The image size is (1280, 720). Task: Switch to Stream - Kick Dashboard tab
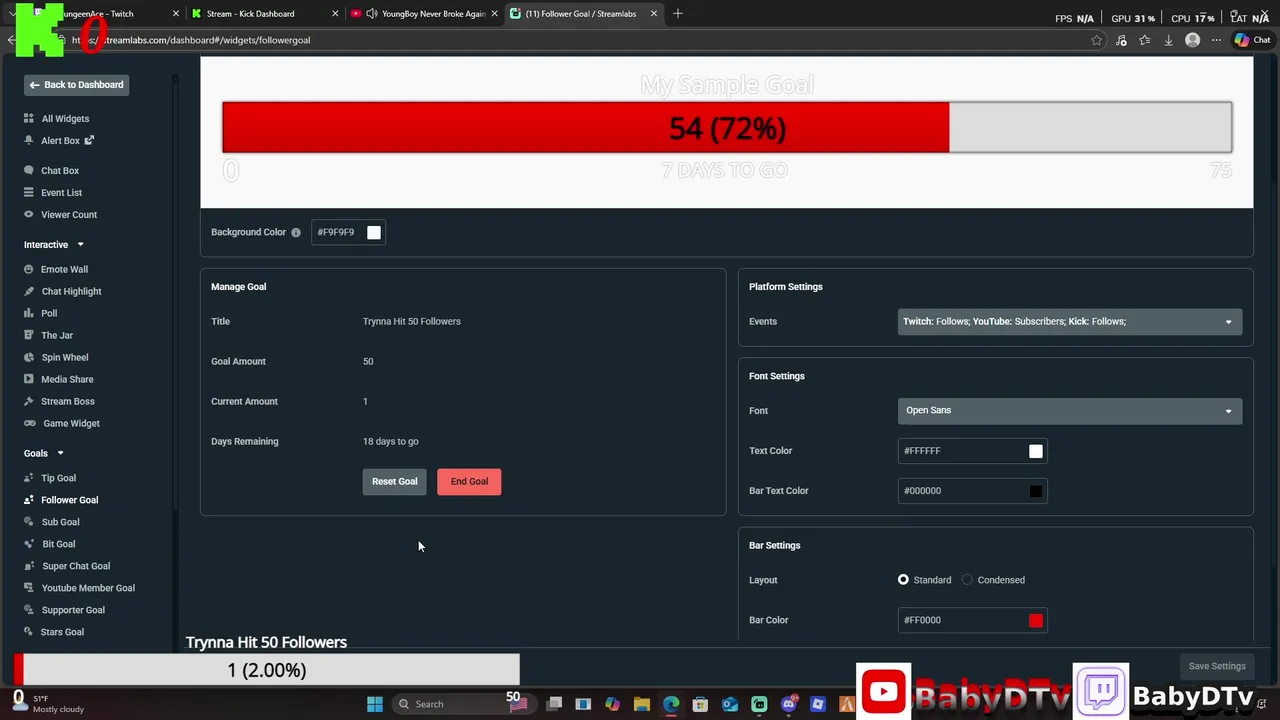click(263, 14)
